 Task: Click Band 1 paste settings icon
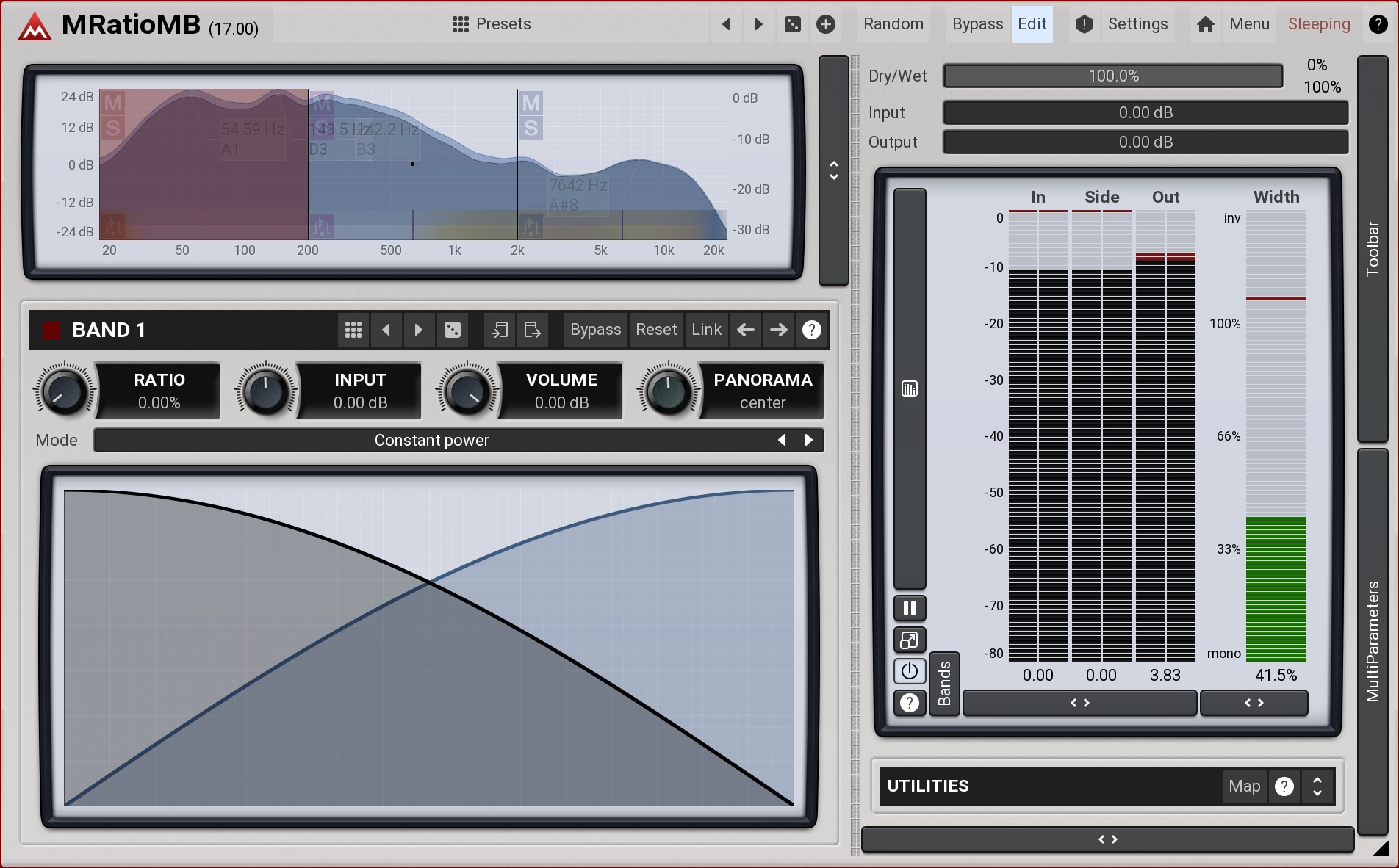pyautogui.click(x=532, y=330)
